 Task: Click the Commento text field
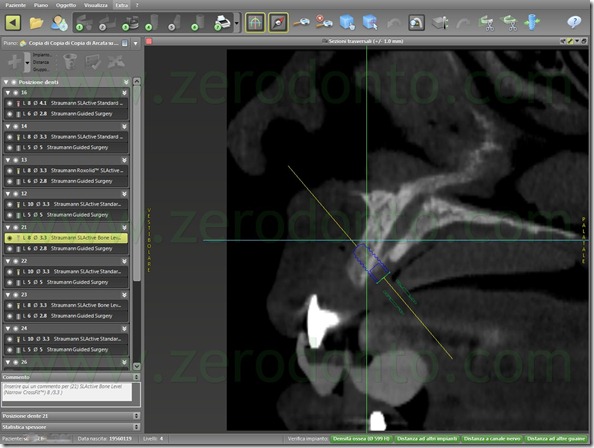[67, 392]
